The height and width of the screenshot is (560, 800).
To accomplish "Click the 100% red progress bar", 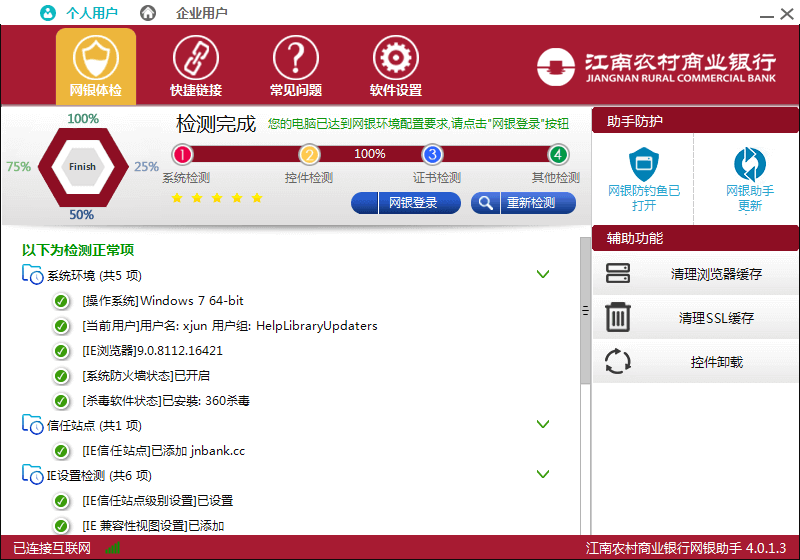I will 370,154.
